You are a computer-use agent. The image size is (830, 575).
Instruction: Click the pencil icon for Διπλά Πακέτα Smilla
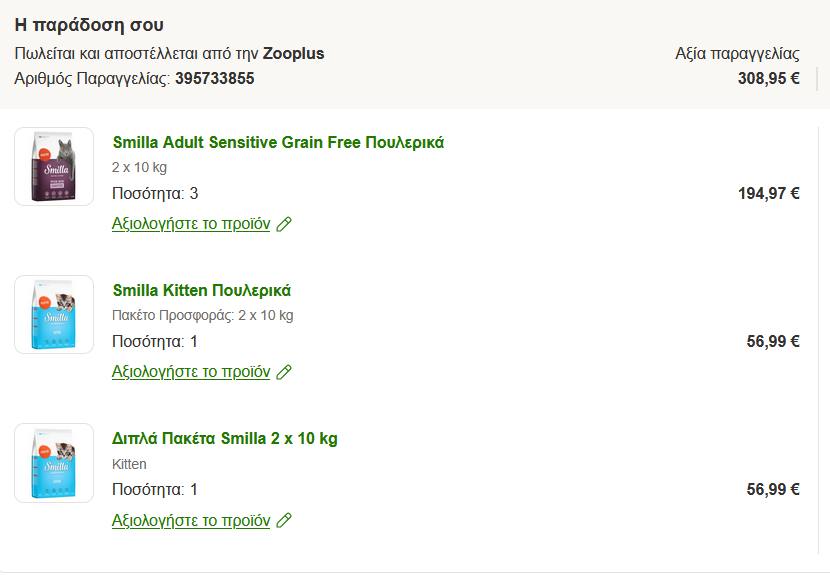pos(284,520)
